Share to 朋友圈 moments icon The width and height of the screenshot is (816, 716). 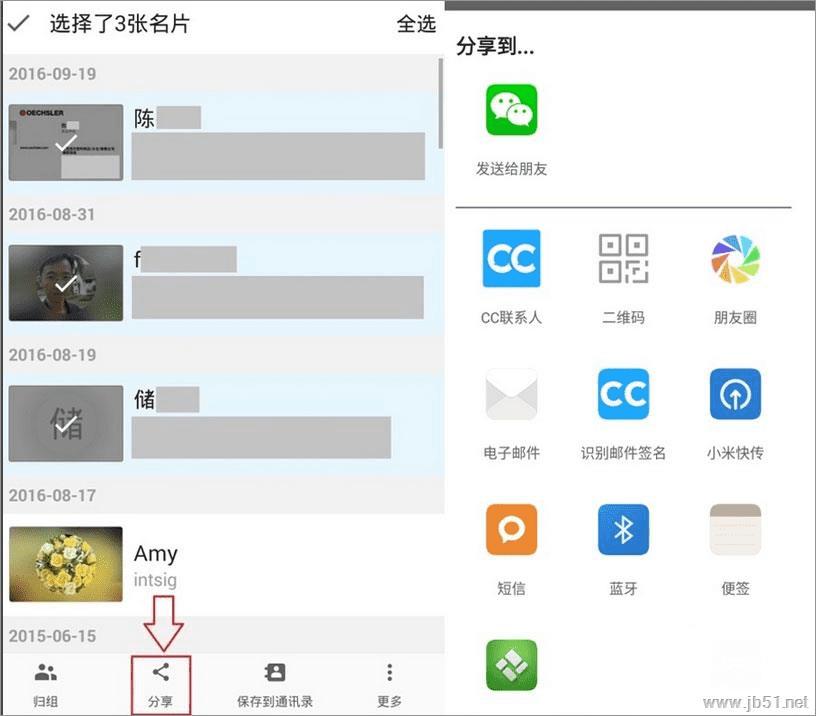click(735, 259)
